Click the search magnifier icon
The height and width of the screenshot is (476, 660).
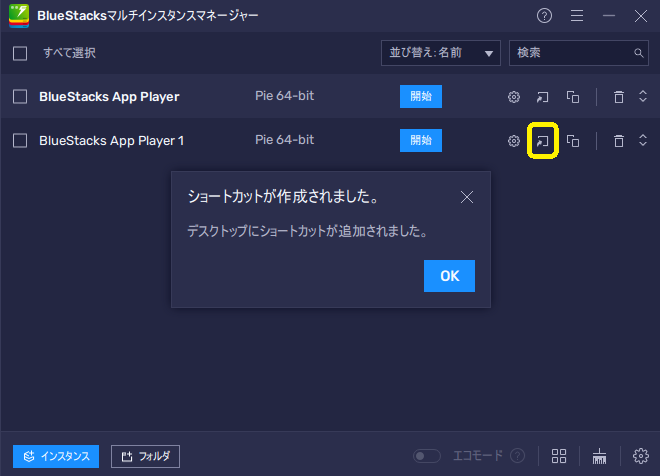point(639,53)
